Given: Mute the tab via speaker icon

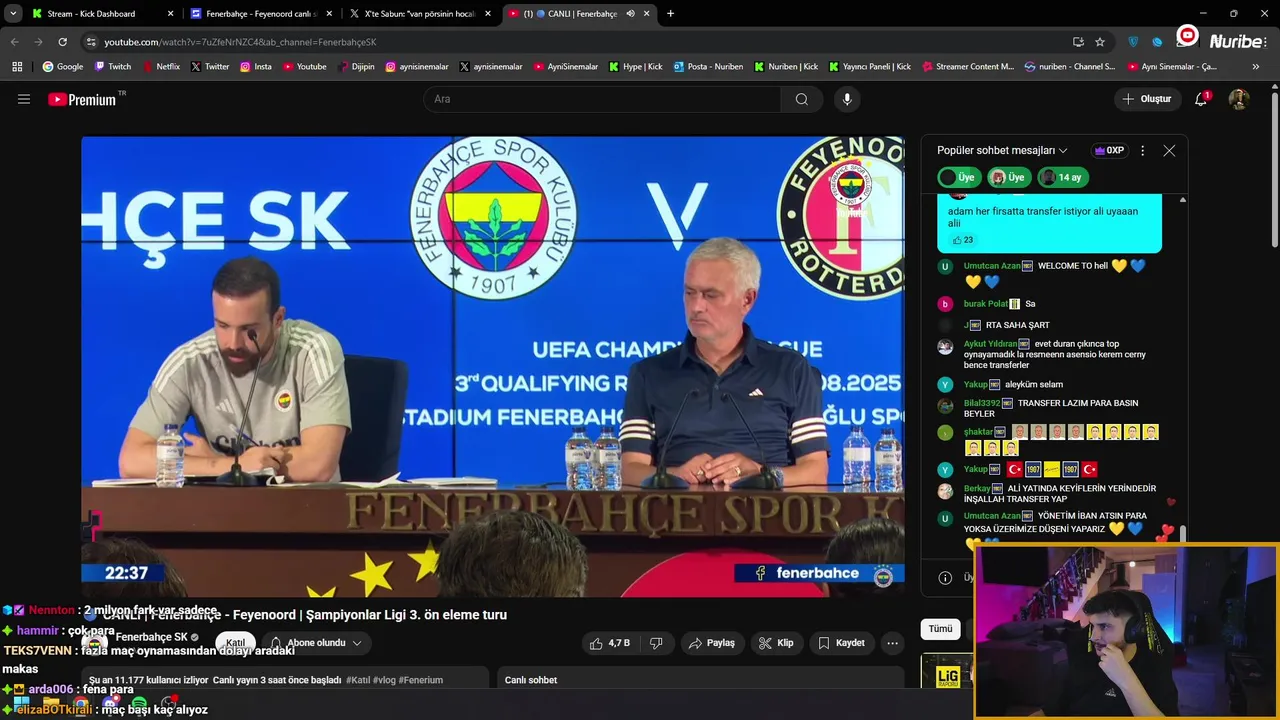Looking at the screenshot, I should [630, 14].
